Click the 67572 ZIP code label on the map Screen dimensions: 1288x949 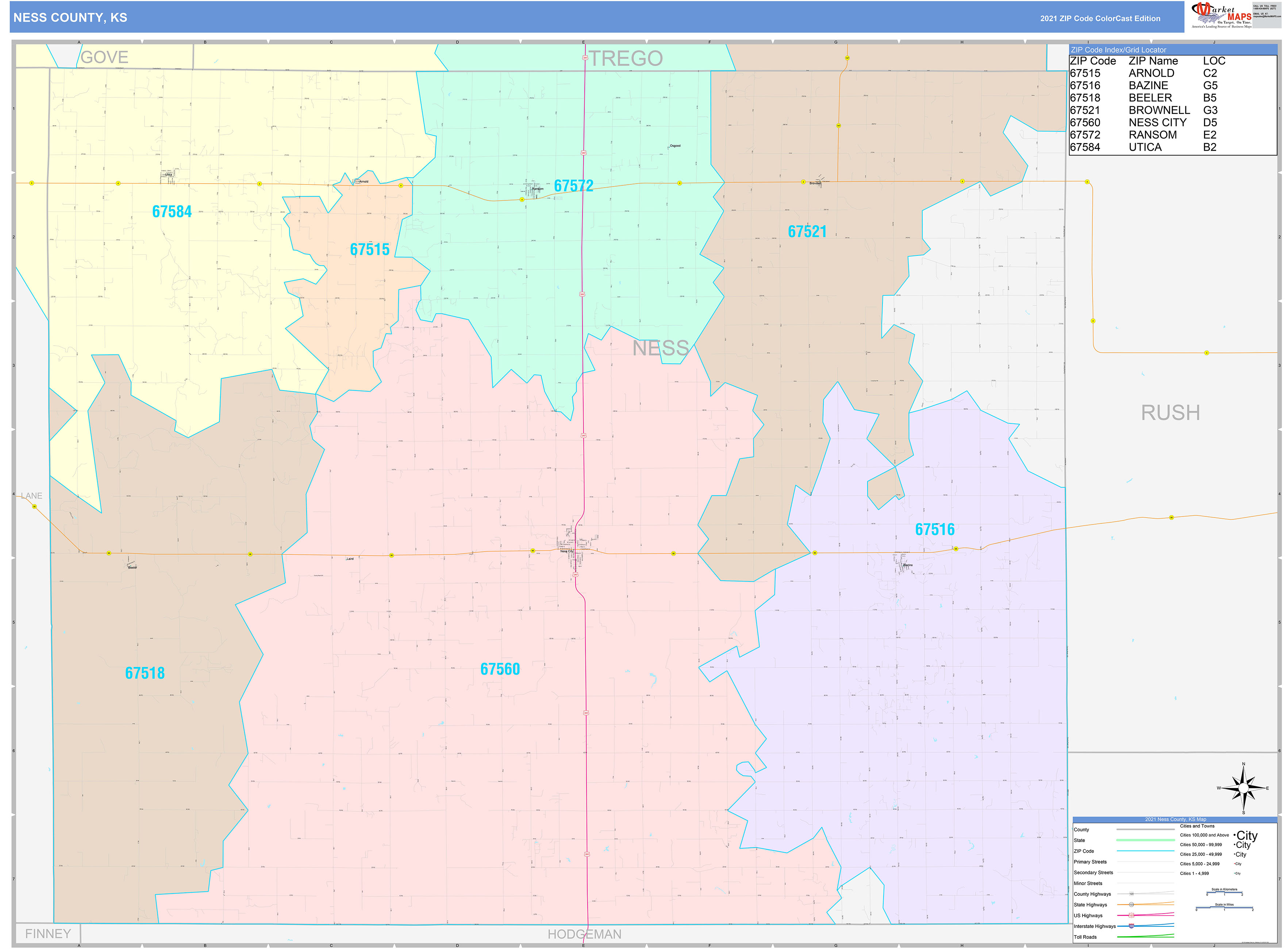tap(574, 186)
